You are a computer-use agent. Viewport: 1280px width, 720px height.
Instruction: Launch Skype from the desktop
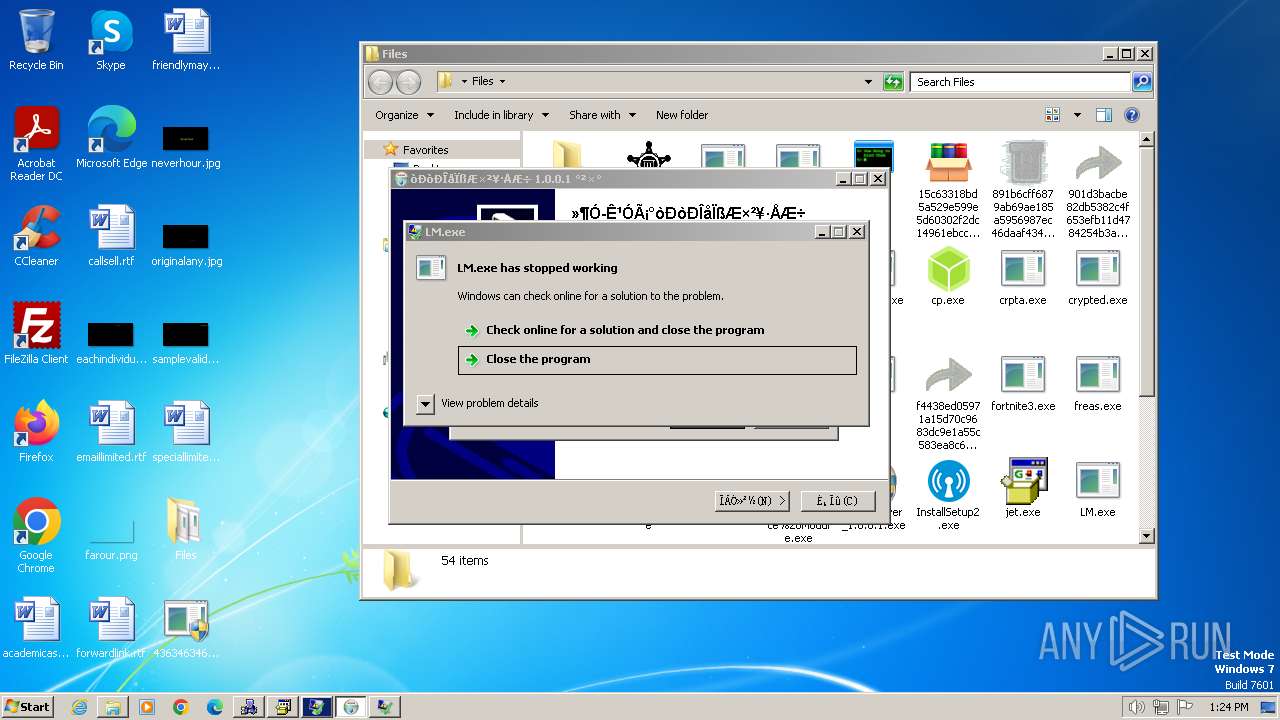coord(110,40)
